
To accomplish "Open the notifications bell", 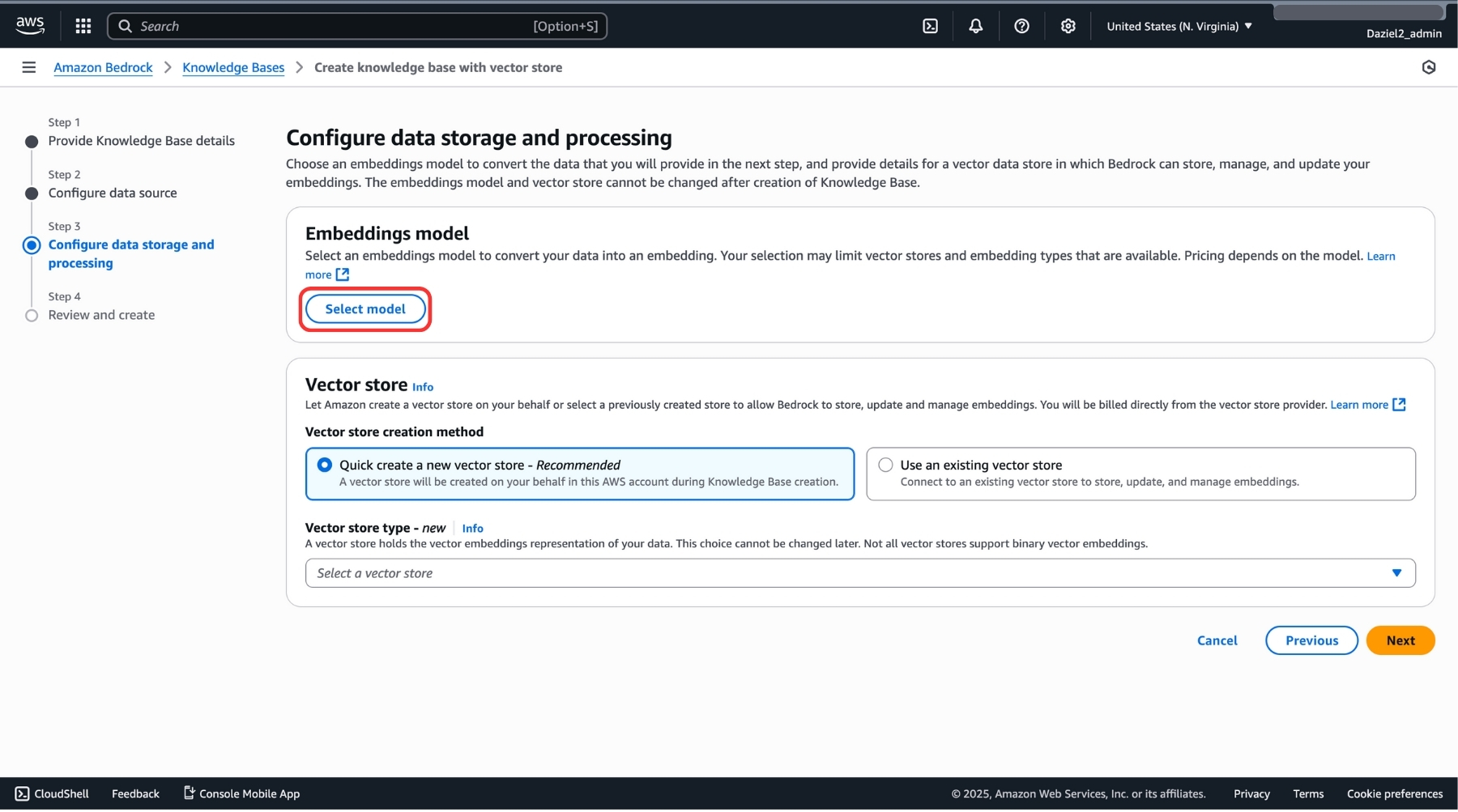I will pyautogui.click(x=974, y=25).
